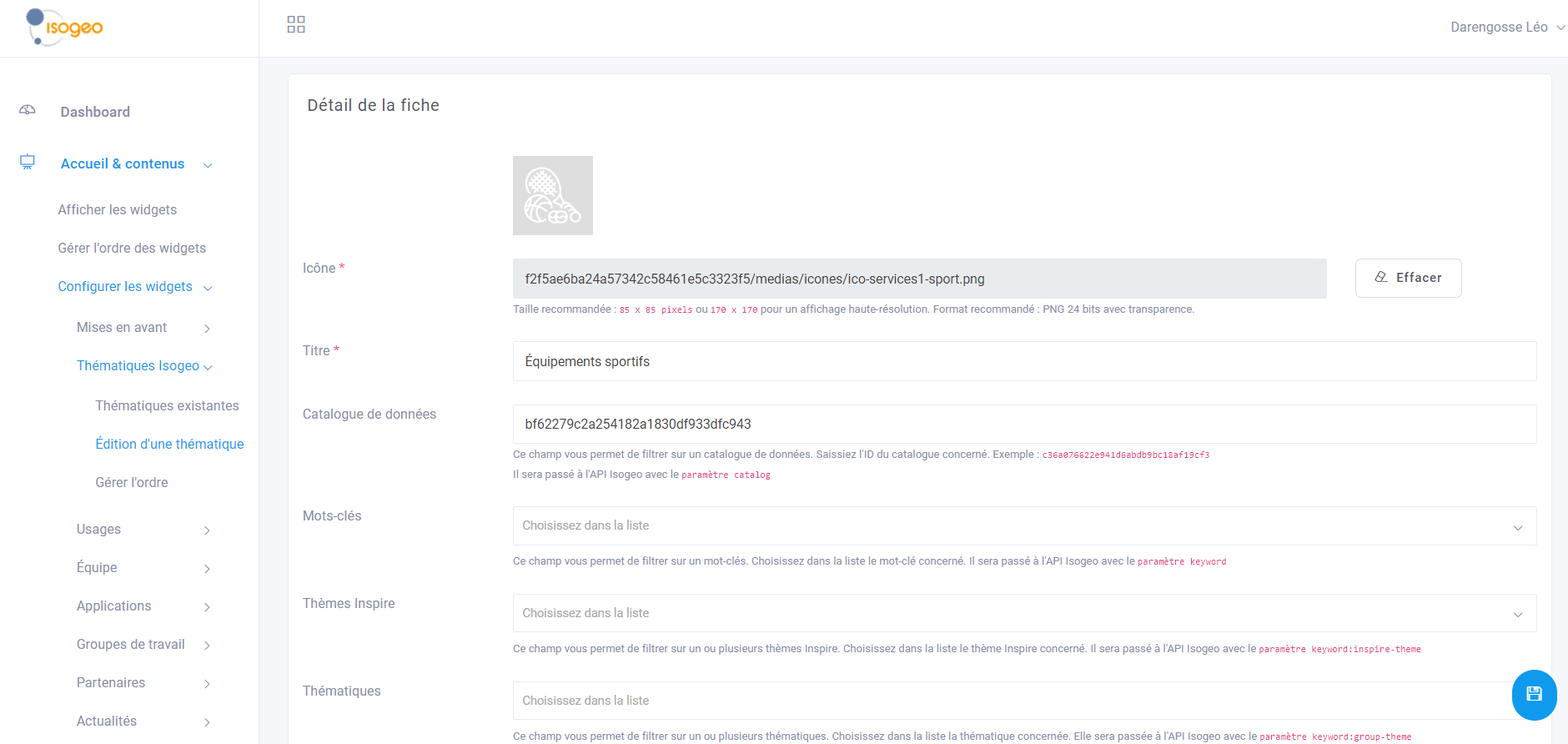The height and width of the screenshot is (744, 1568).
Task: Open the apps grid icon
Action: [296, 24]
